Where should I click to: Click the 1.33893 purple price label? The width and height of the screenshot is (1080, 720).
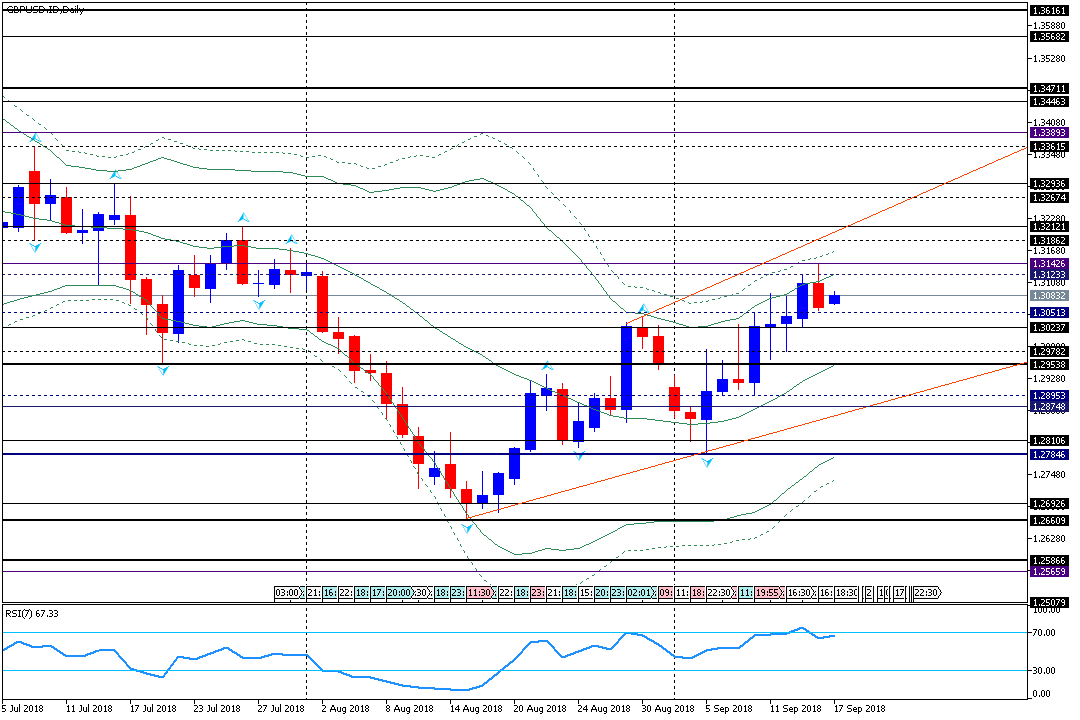tap(1049, 133)
